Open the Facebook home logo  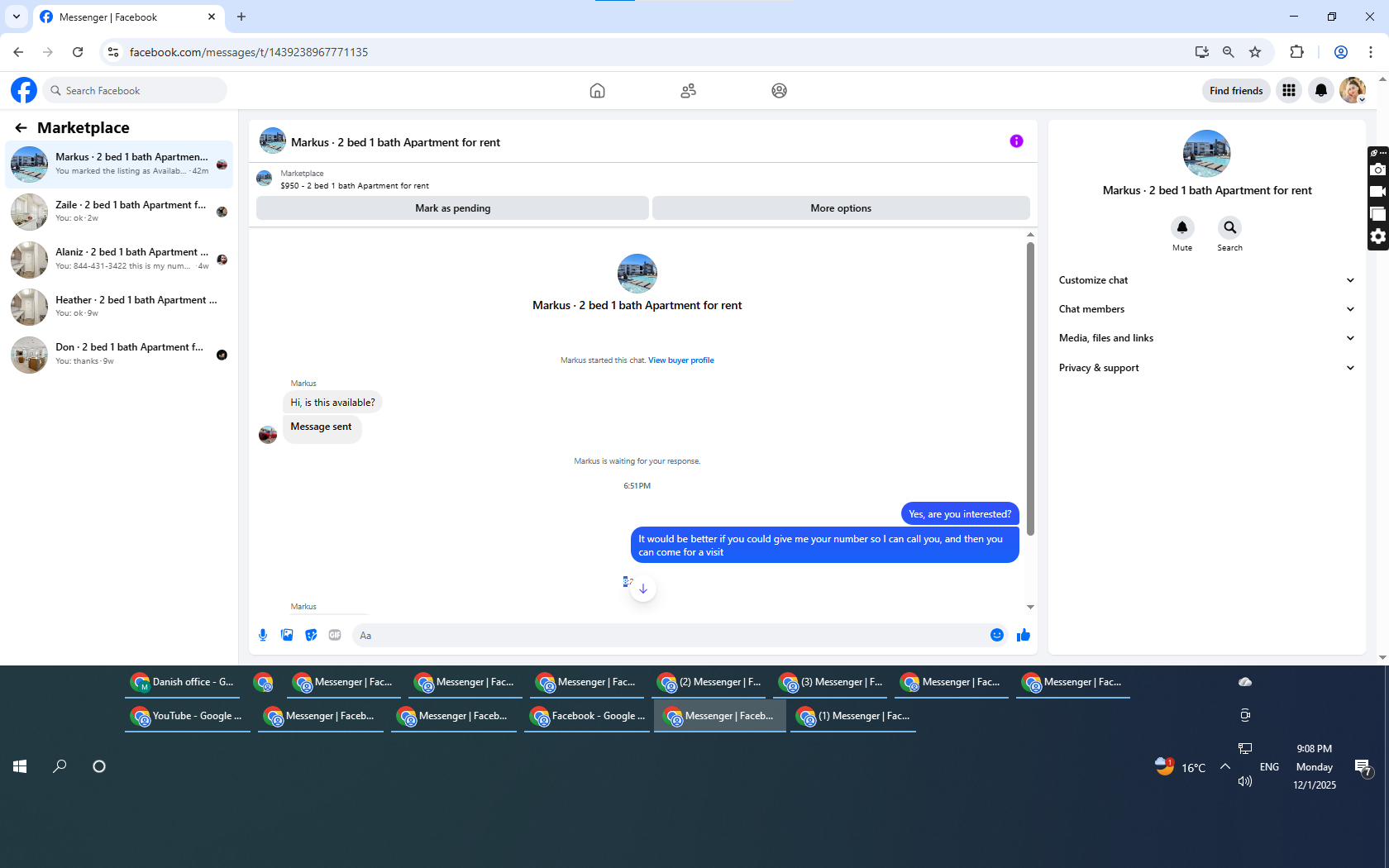[x=24, y=90]
